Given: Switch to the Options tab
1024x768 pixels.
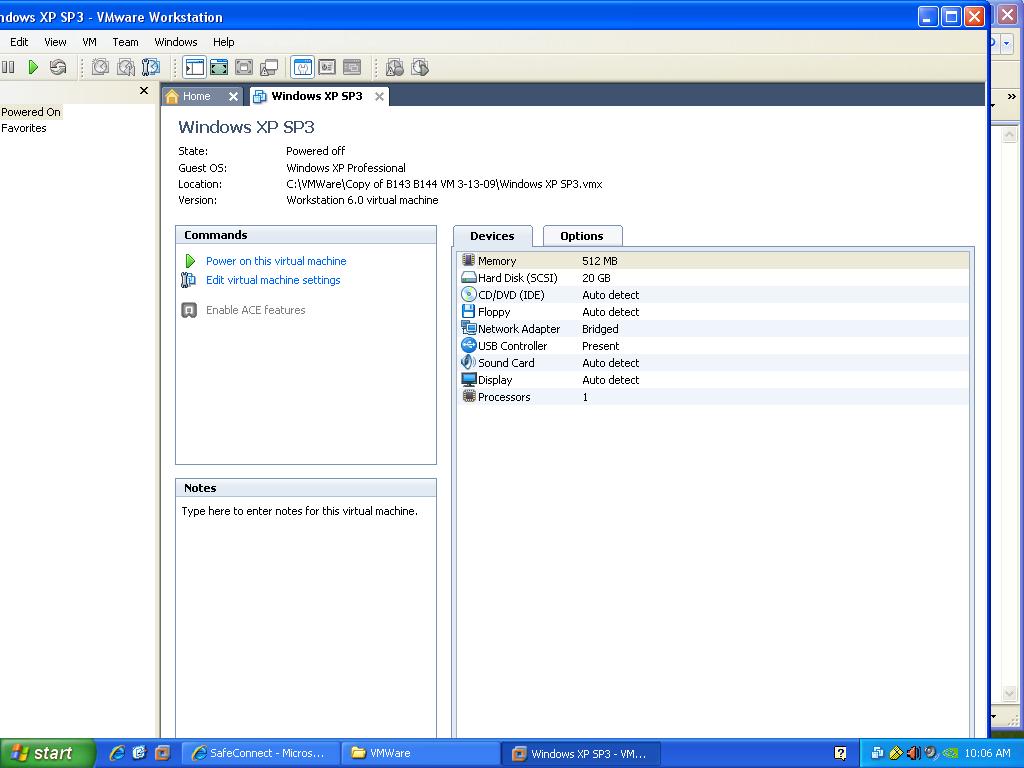Looking at the screenshot, I should (x=582, y=236).
